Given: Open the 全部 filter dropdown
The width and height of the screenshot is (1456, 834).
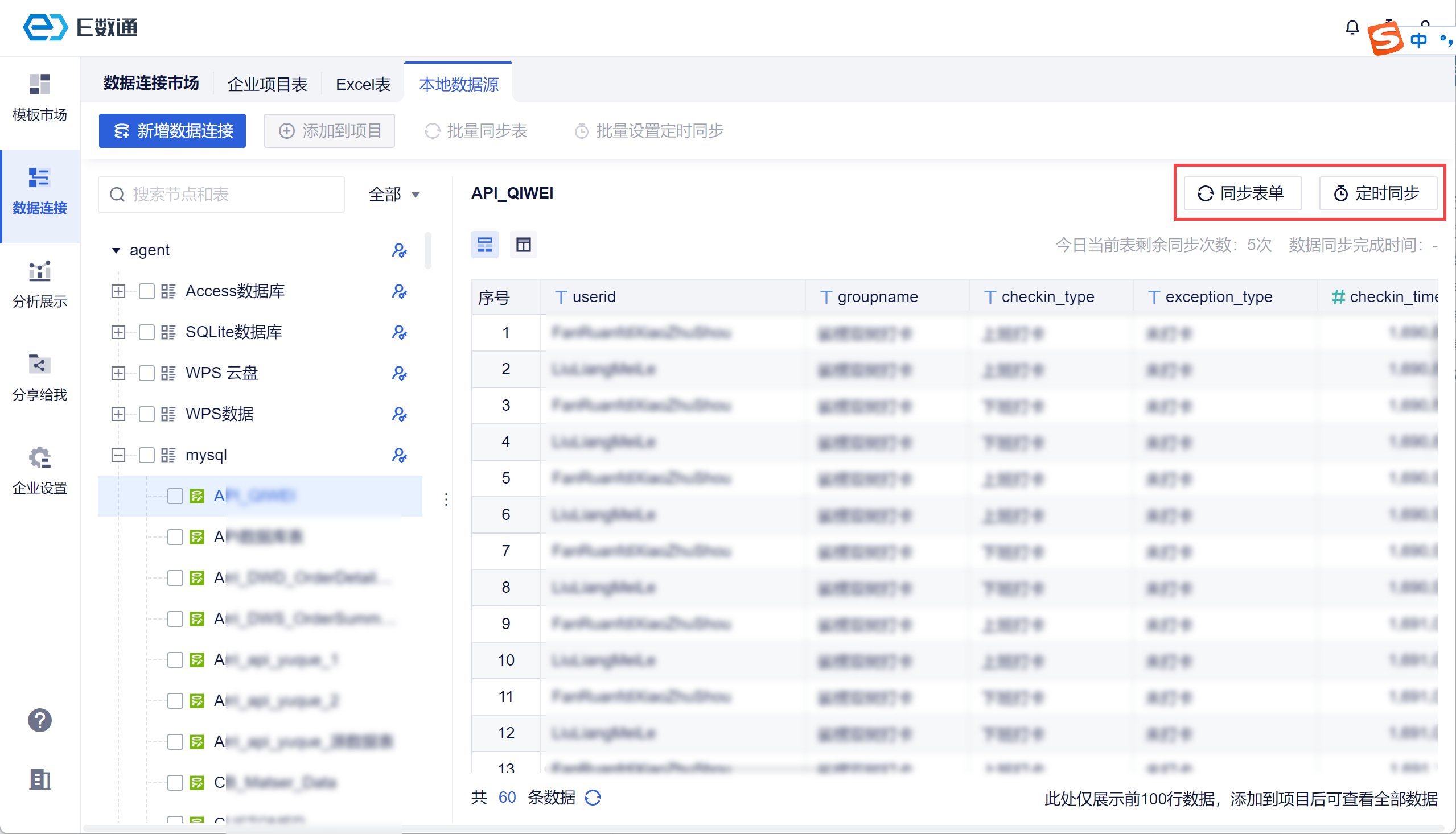Looking at the screenshot, I should (x=394, y=195).
